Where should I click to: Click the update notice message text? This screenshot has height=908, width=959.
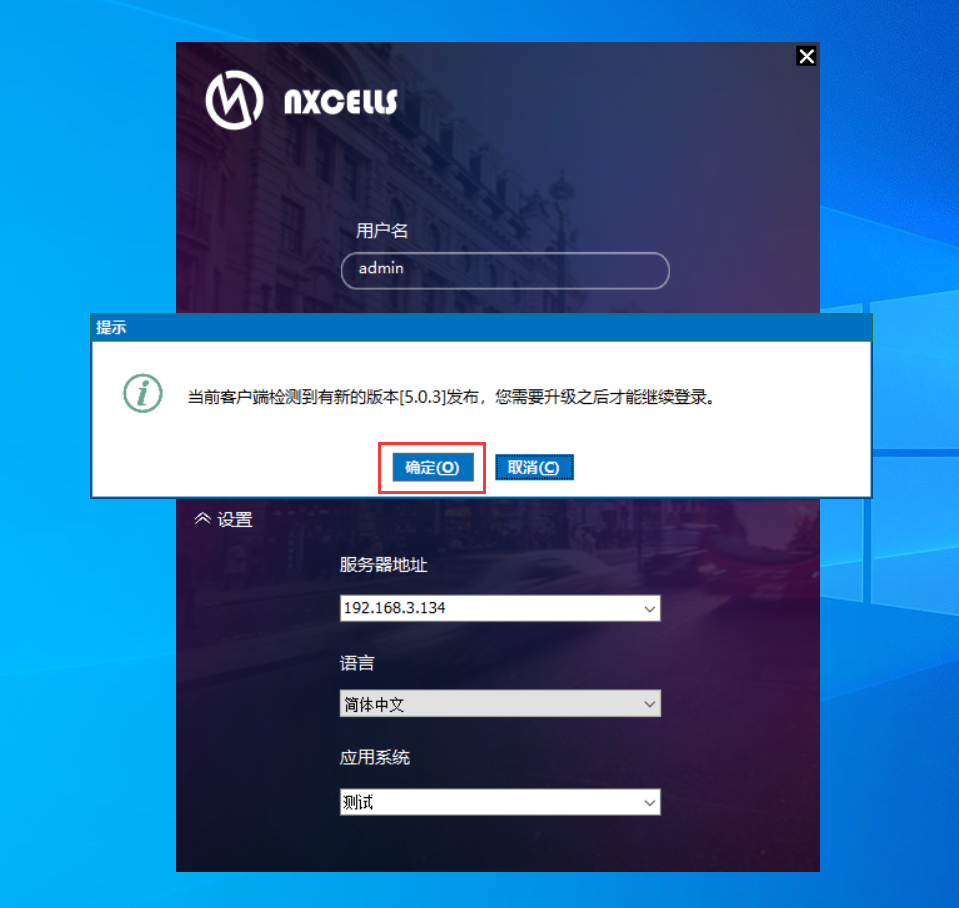pos(451,397)
